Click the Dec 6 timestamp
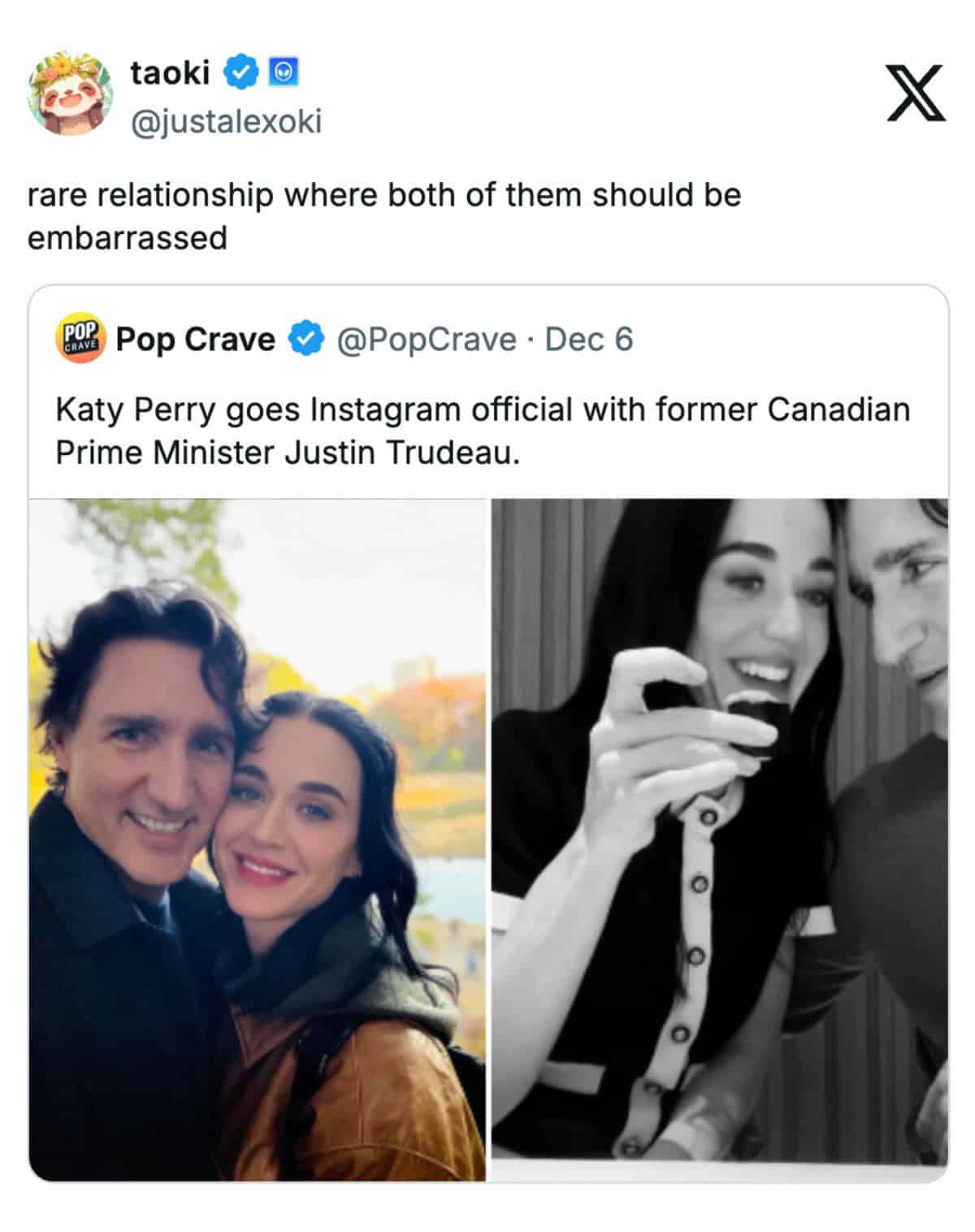975x1232 pixels. (589, 339)
